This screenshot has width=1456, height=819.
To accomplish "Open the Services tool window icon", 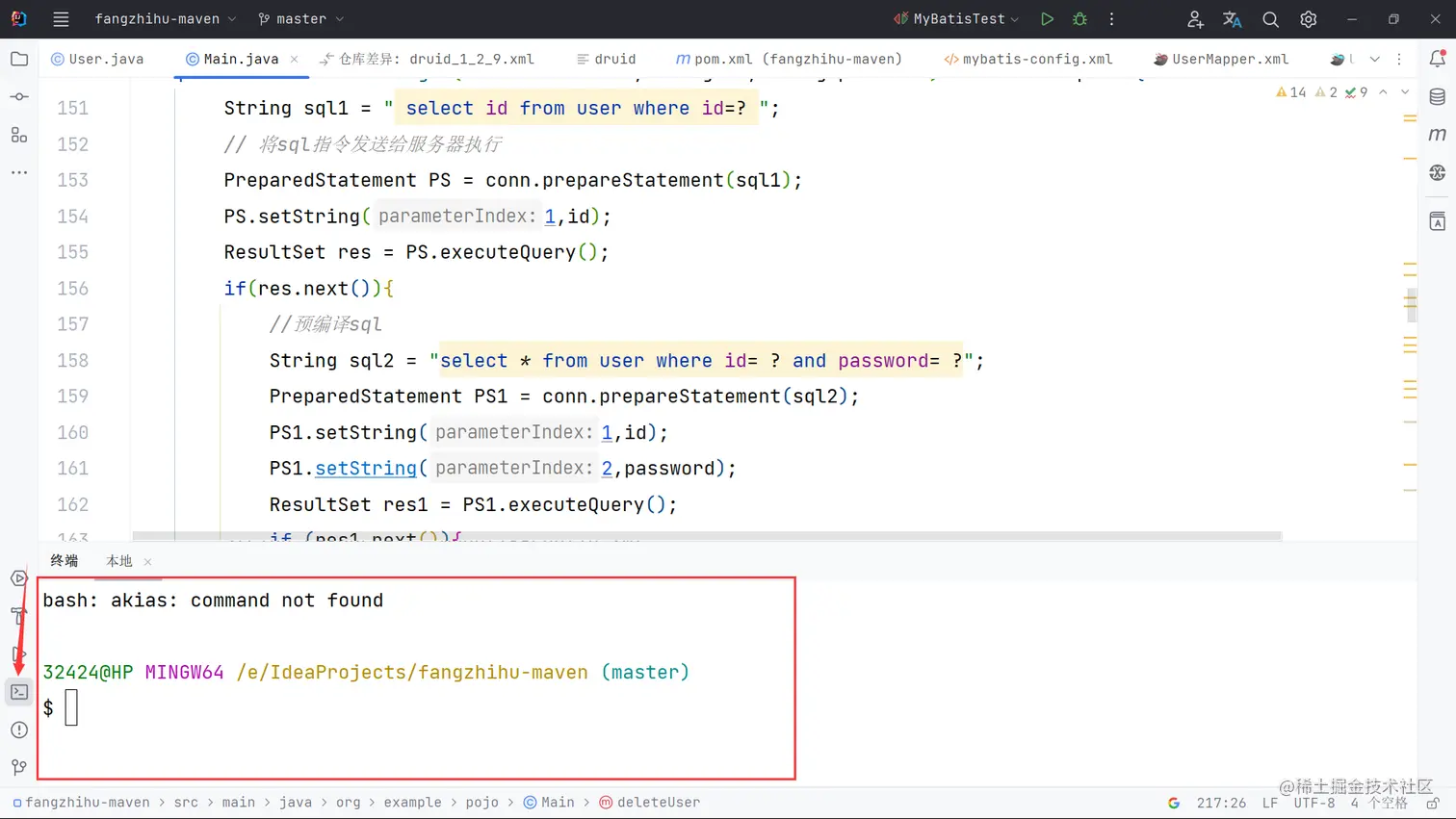I will click(x=19, y=578).
